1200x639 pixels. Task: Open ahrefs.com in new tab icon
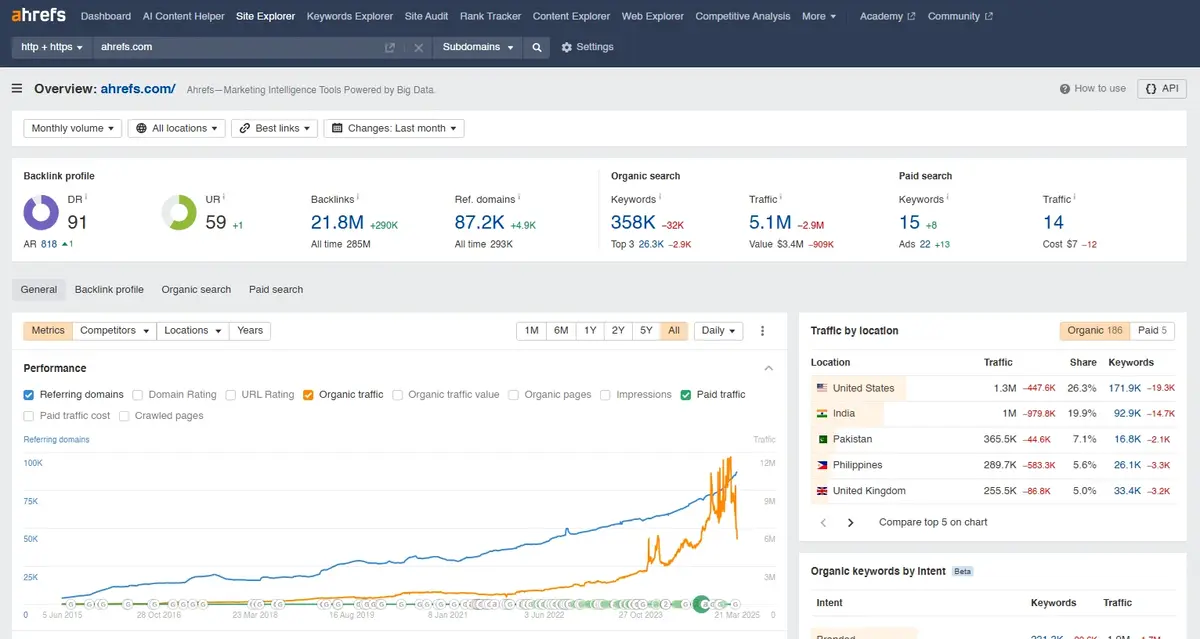tap(390, 47)
